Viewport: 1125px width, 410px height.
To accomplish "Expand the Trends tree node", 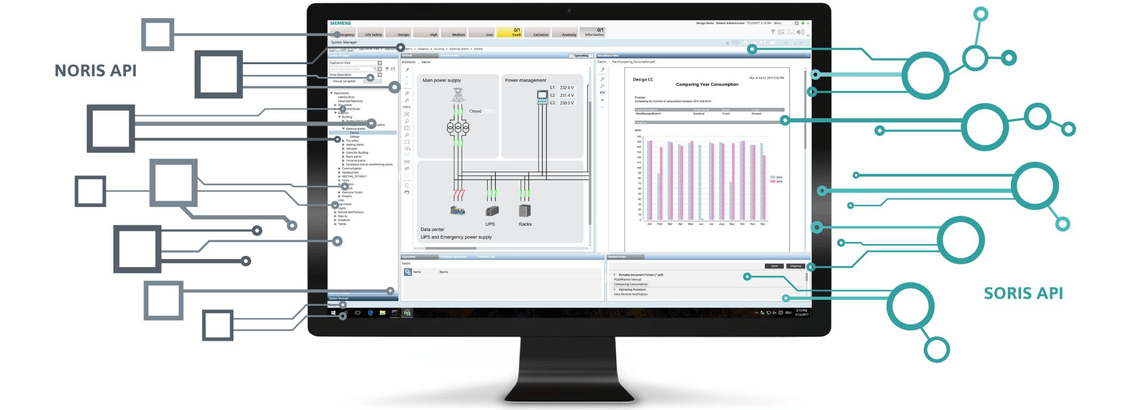I will (335, 224).
